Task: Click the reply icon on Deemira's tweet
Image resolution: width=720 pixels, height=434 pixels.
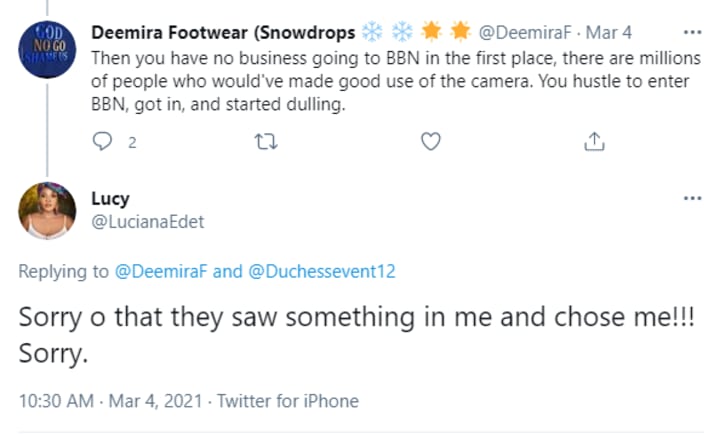Action: click(103, 142)
